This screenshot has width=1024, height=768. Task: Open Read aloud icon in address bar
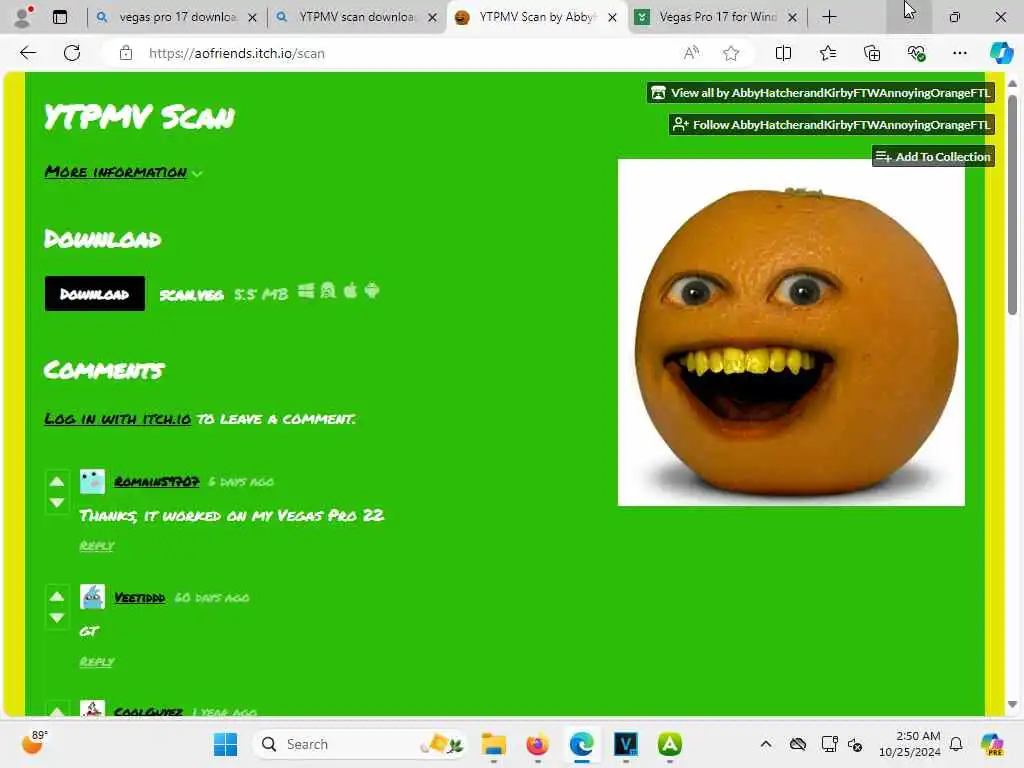[691, 53]
